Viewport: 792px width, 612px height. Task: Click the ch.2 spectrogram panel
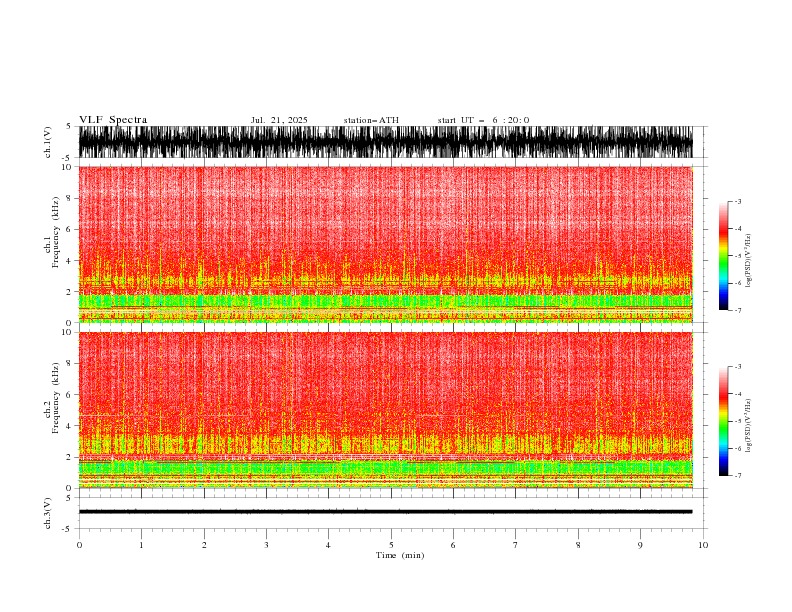pos(385,410)
